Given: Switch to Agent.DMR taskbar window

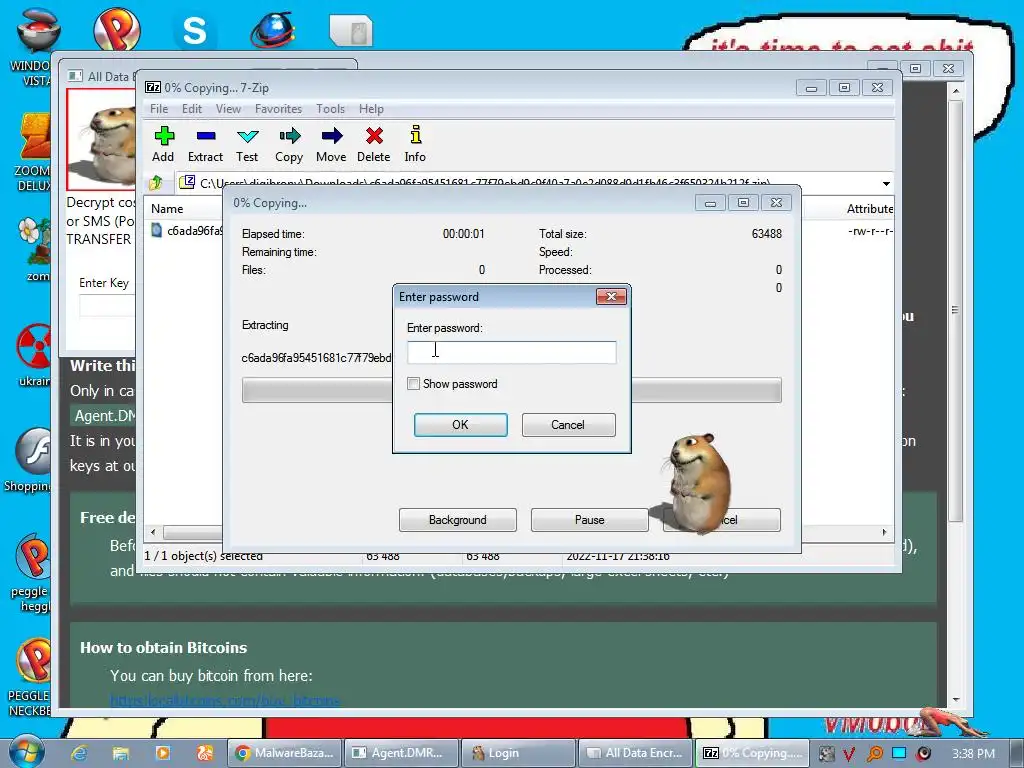Looking at the screenshot, I should point(401,753).
